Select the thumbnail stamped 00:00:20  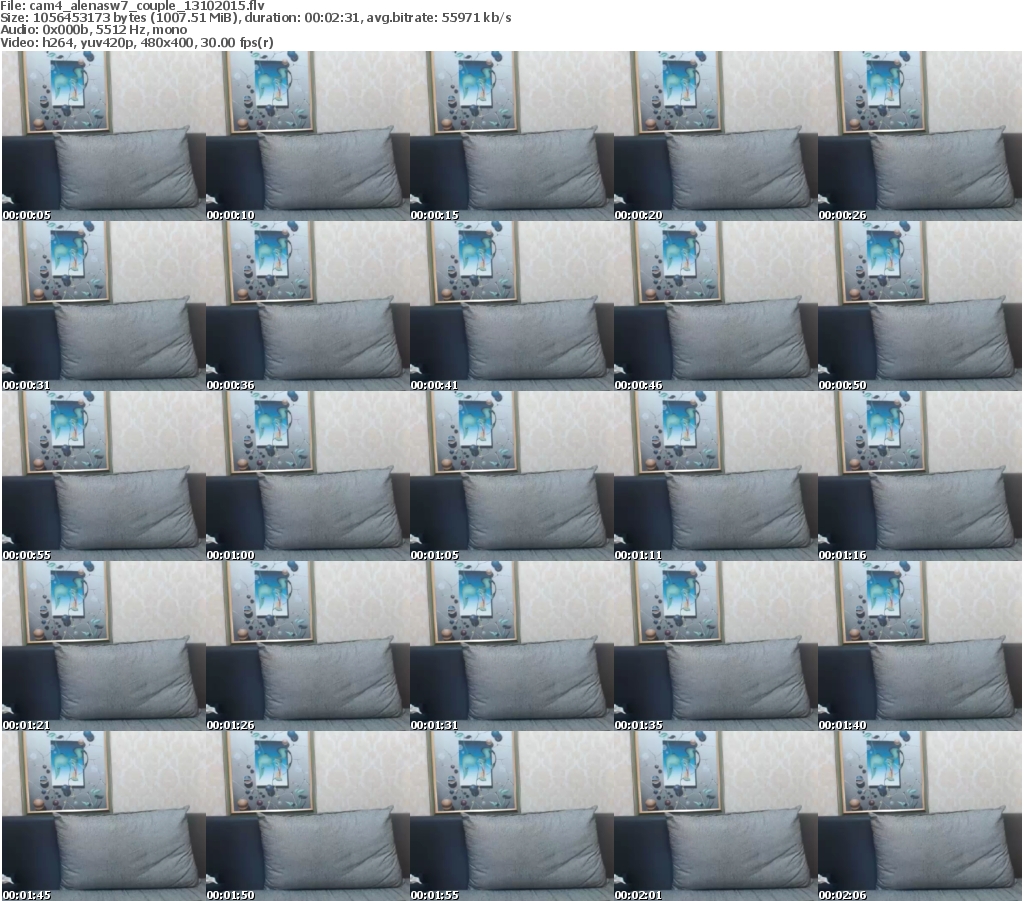[716, 136]
